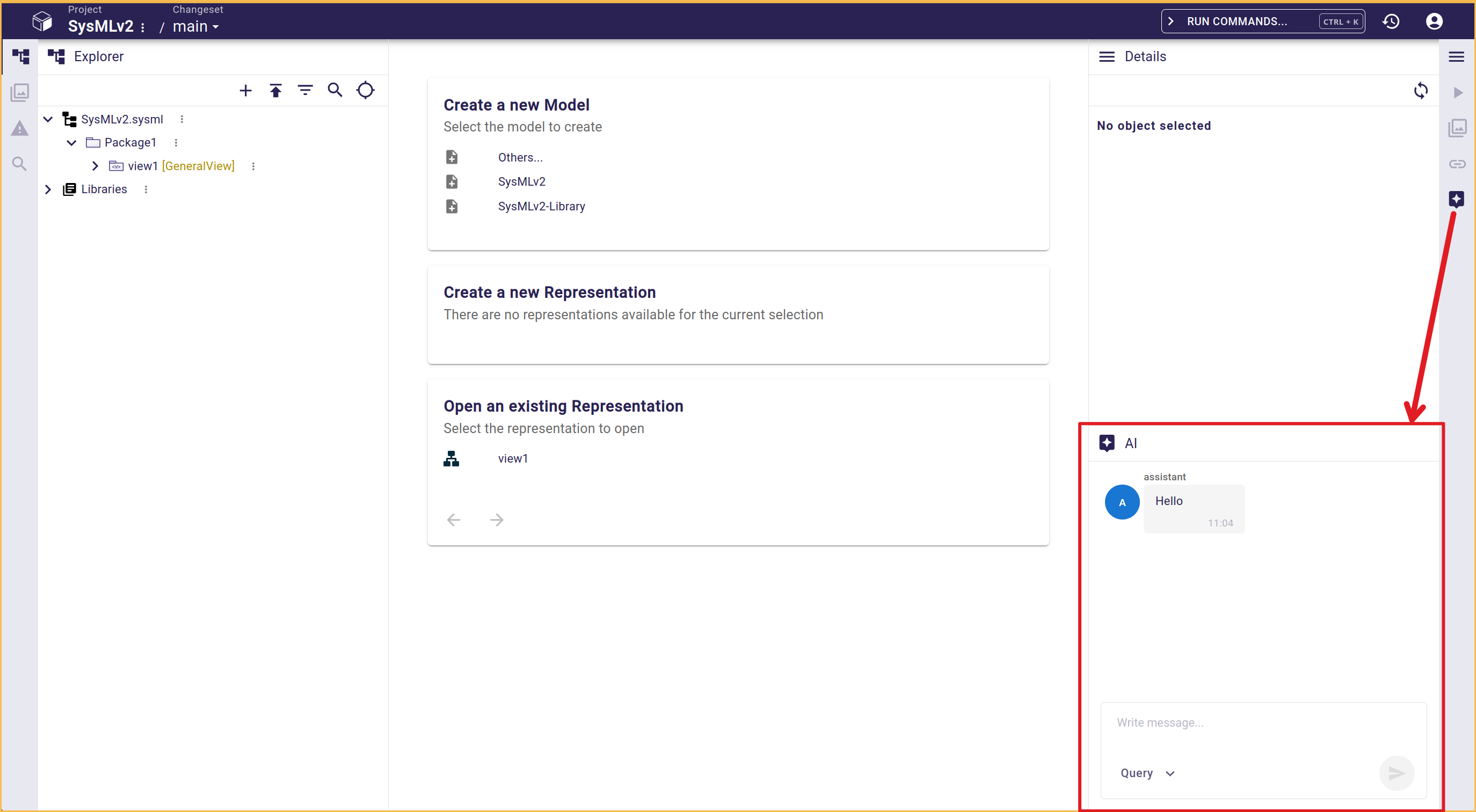Image resolution: width=1476 pixels, height=812 pixels.
Task: Open the Details view in right sidebar
Action: pyautogui.click(x=1457, y=57)
